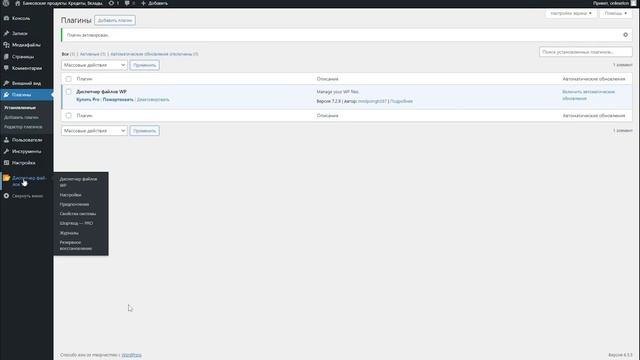This screenshot has width=640, height=360.
Task: Open the Подробнее details link in the description column
Action: (402, 101)
